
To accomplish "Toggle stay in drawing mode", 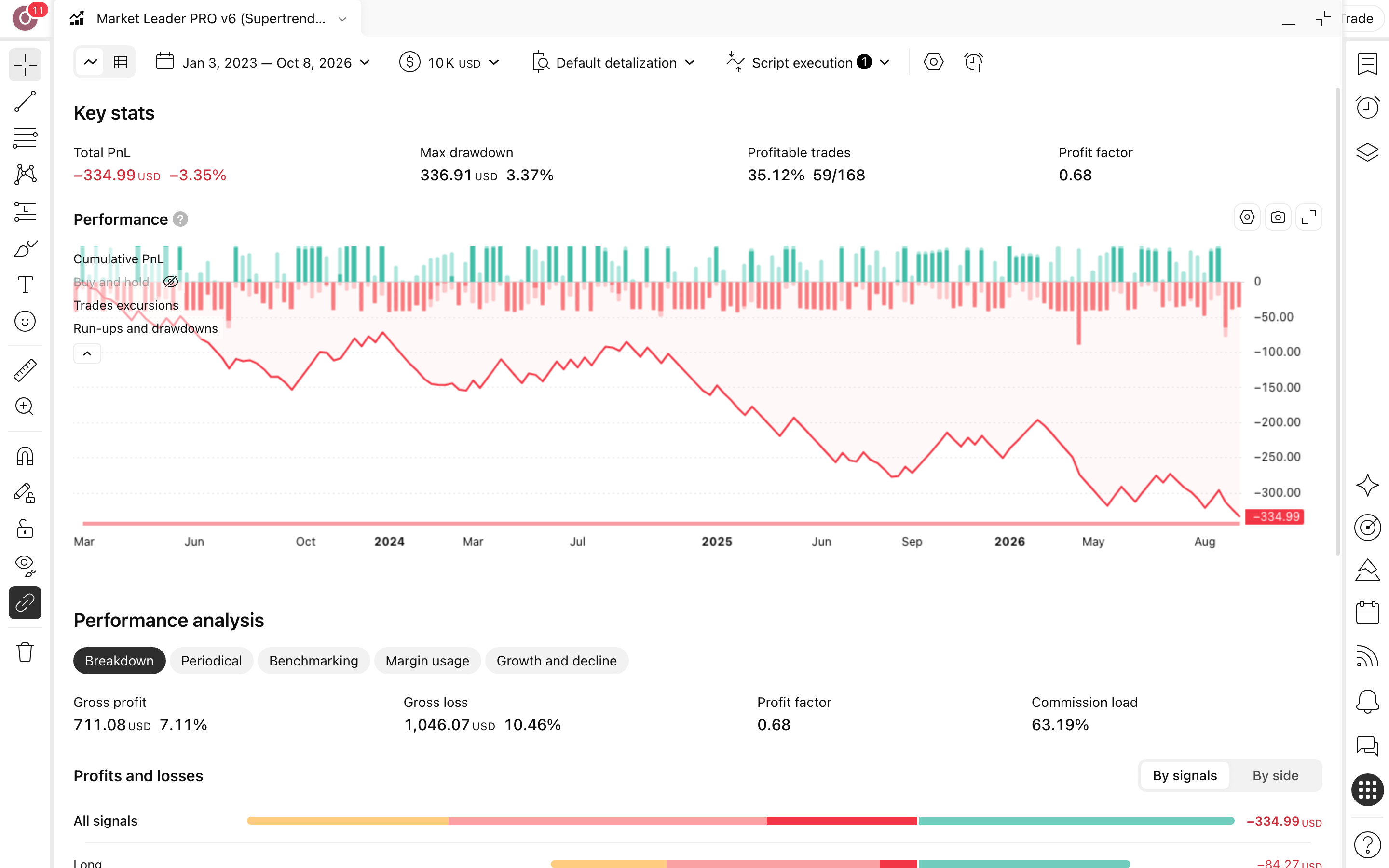I will coord(25,493).
